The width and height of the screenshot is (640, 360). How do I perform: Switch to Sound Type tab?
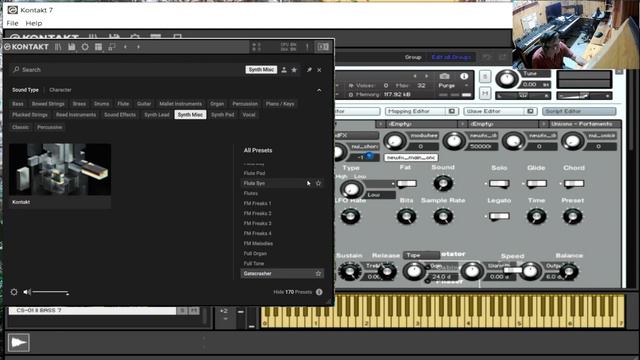click(x=25, y=90)
